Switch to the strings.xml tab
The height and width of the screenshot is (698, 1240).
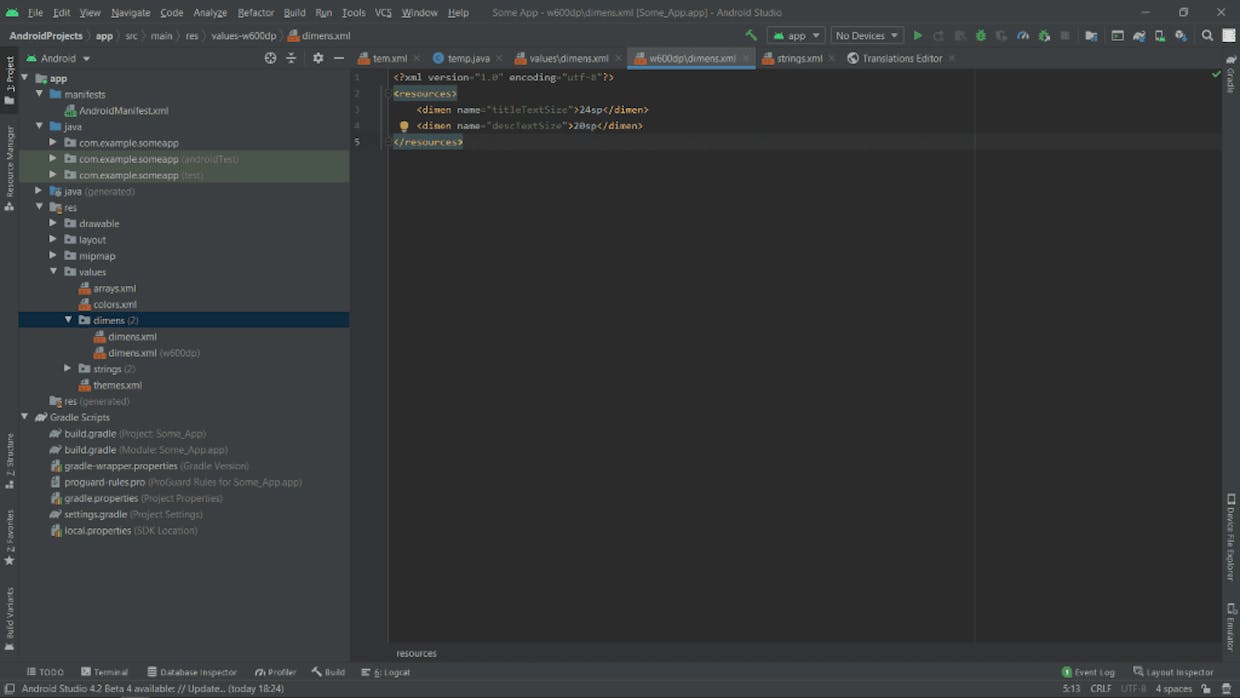point(798,58)
